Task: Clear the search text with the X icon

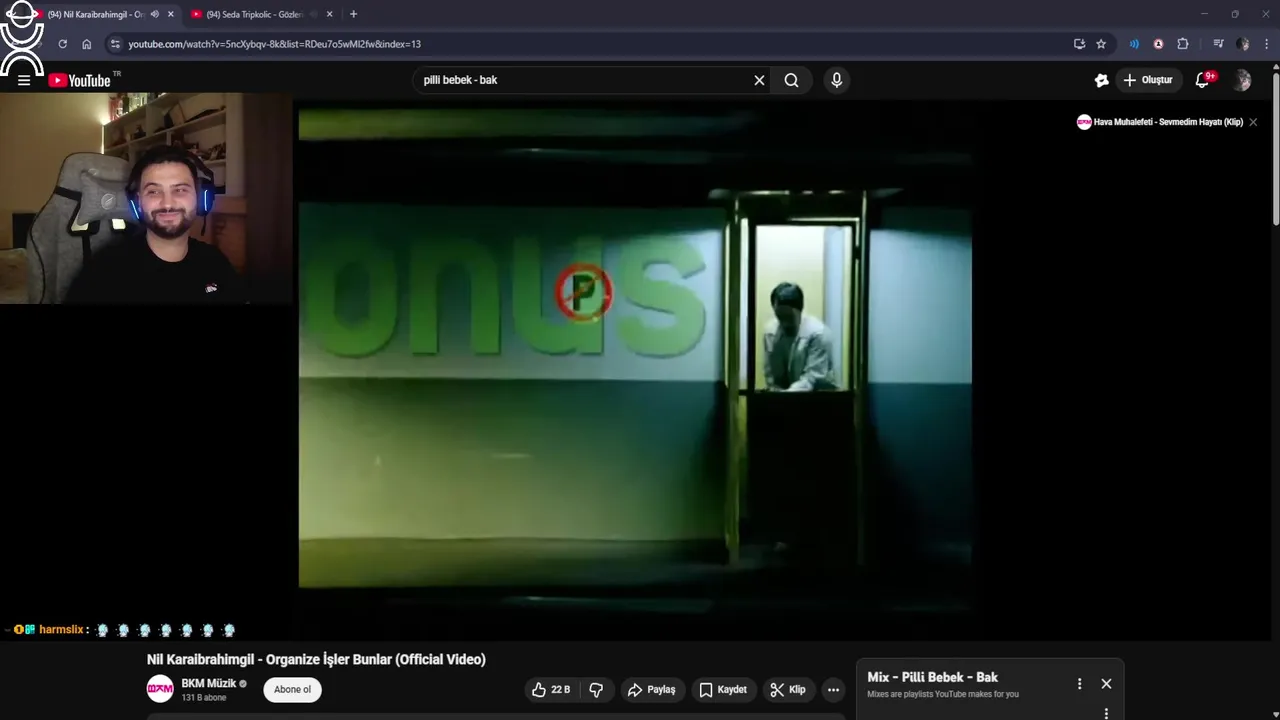Action: coord(759,80)
